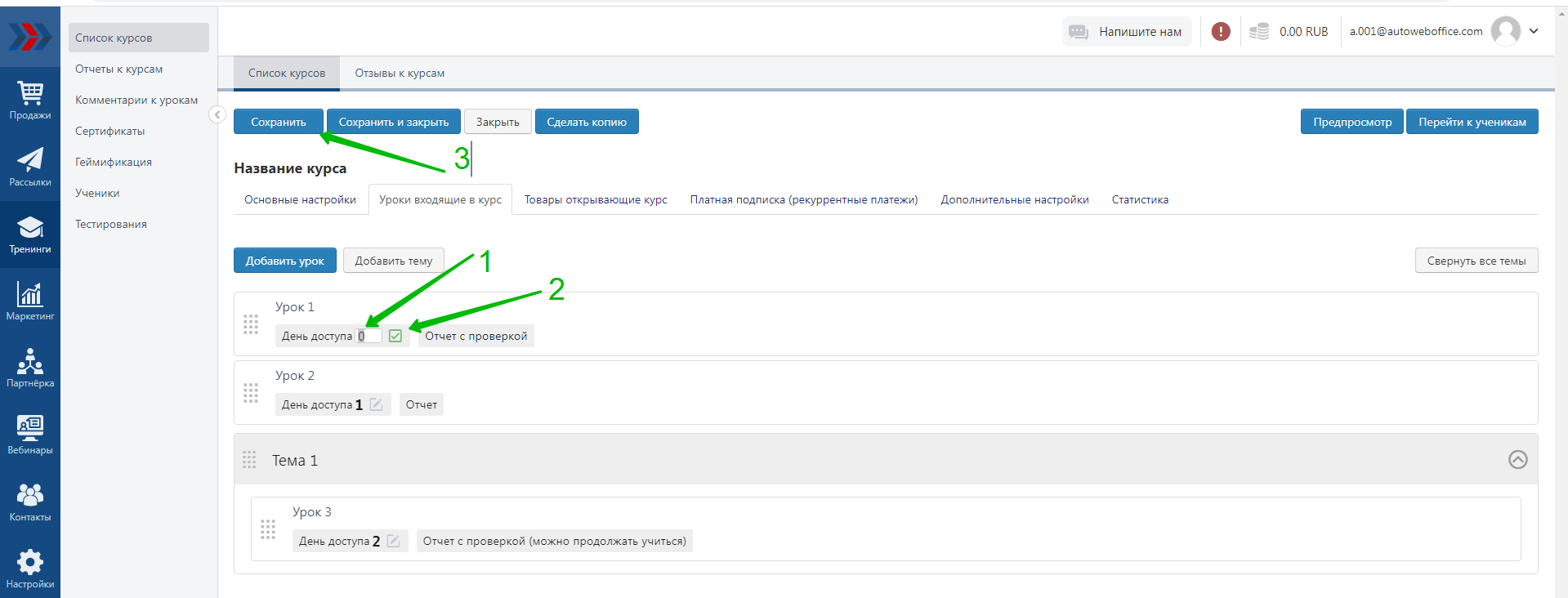Switch to Отзывы к курсам tab
1568x598 pixels.
pos(400,74)
